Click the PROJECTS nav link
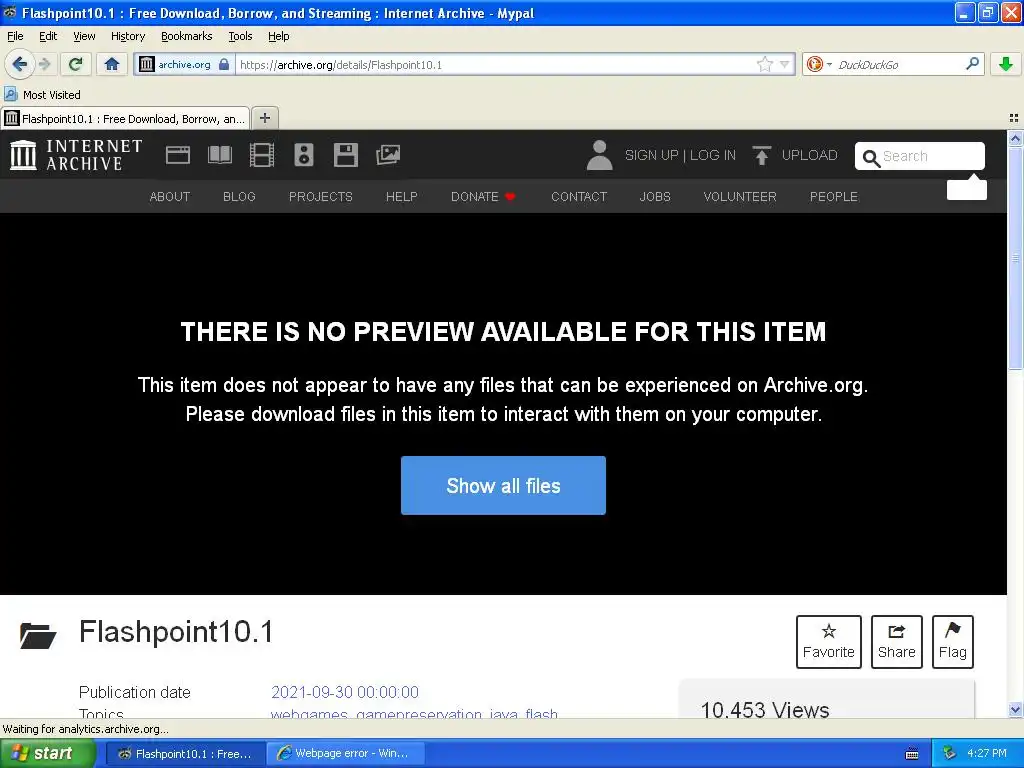Screen dimensions: 1024x768 [321, 197]
